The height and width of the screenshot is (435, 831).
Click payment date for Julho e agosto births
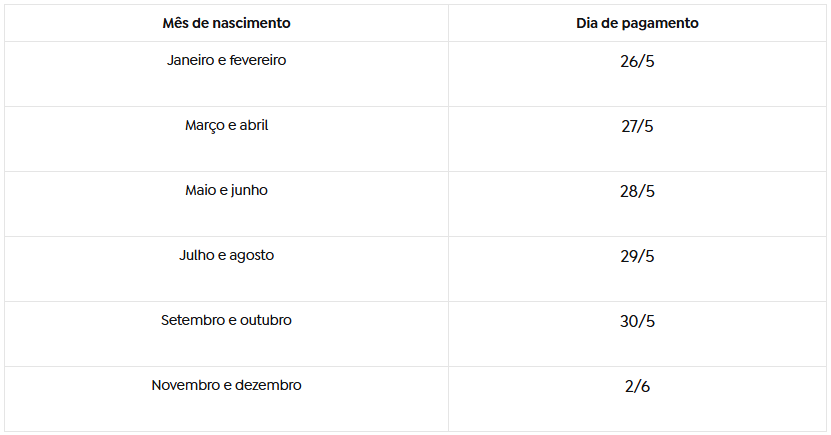(637, 257)
